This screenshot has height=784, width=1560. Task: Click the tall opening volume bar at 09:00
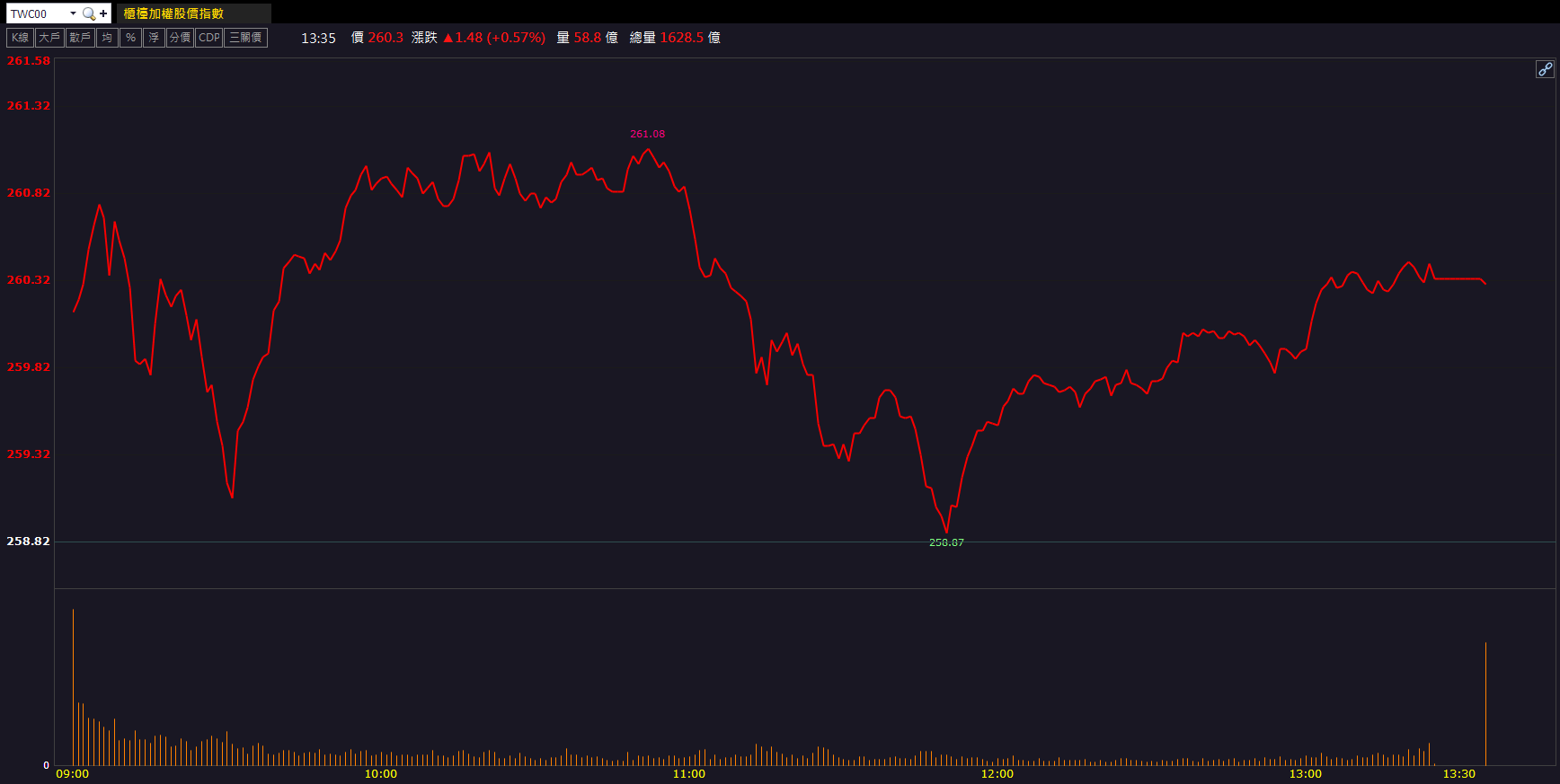point(74,687)
